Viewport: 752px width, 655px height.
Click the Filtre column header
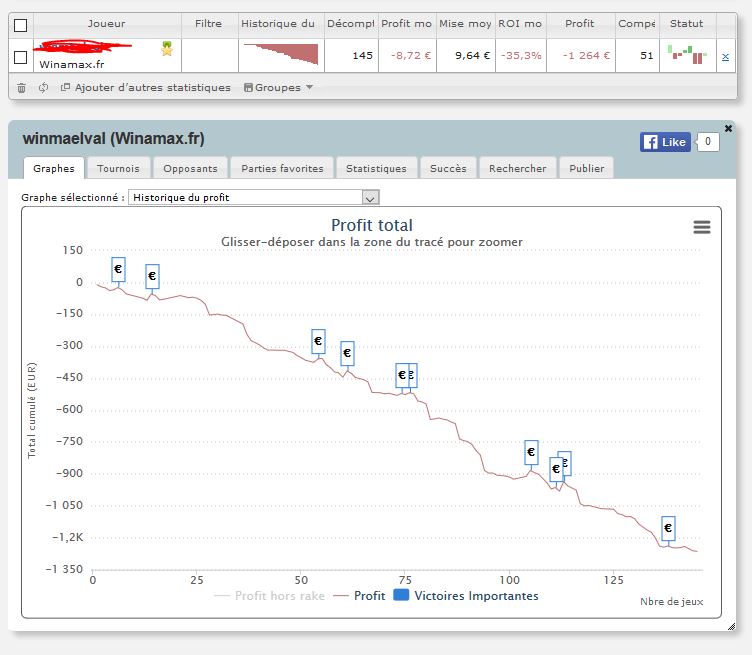click(x=208, y=23)
